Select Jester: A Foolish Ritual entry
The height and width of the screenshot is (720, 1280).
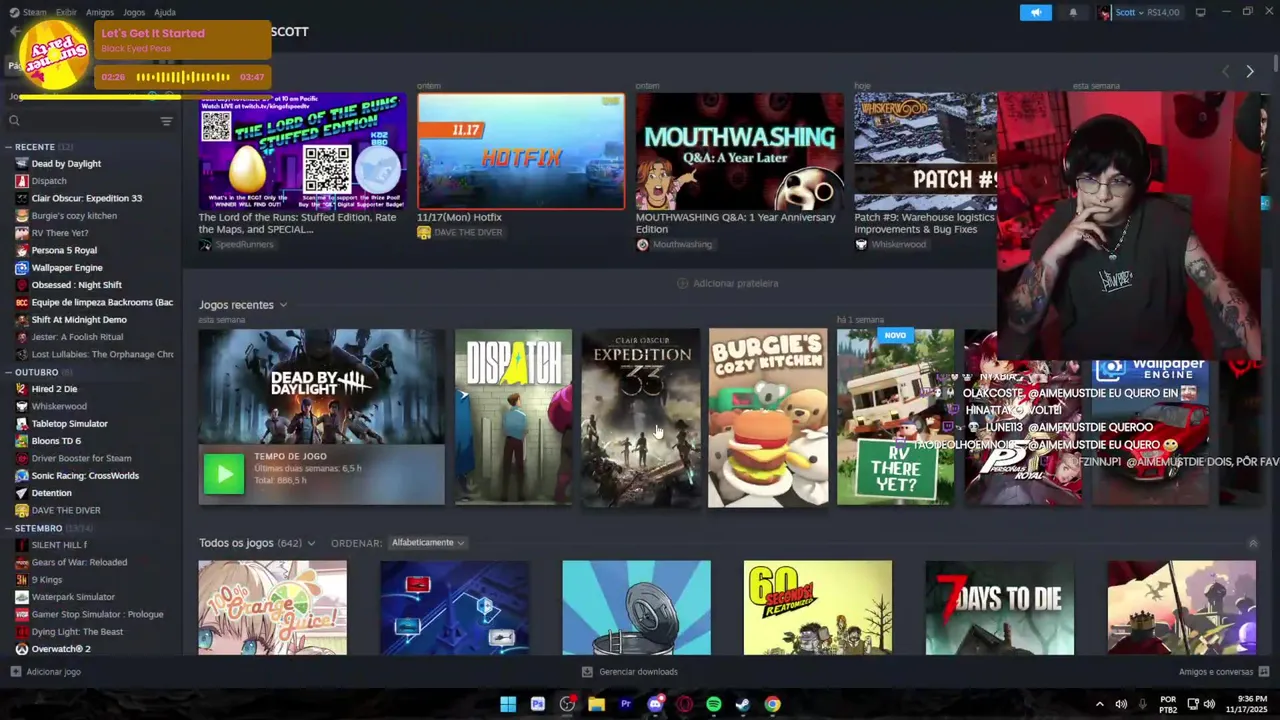(x=77, y=337)
